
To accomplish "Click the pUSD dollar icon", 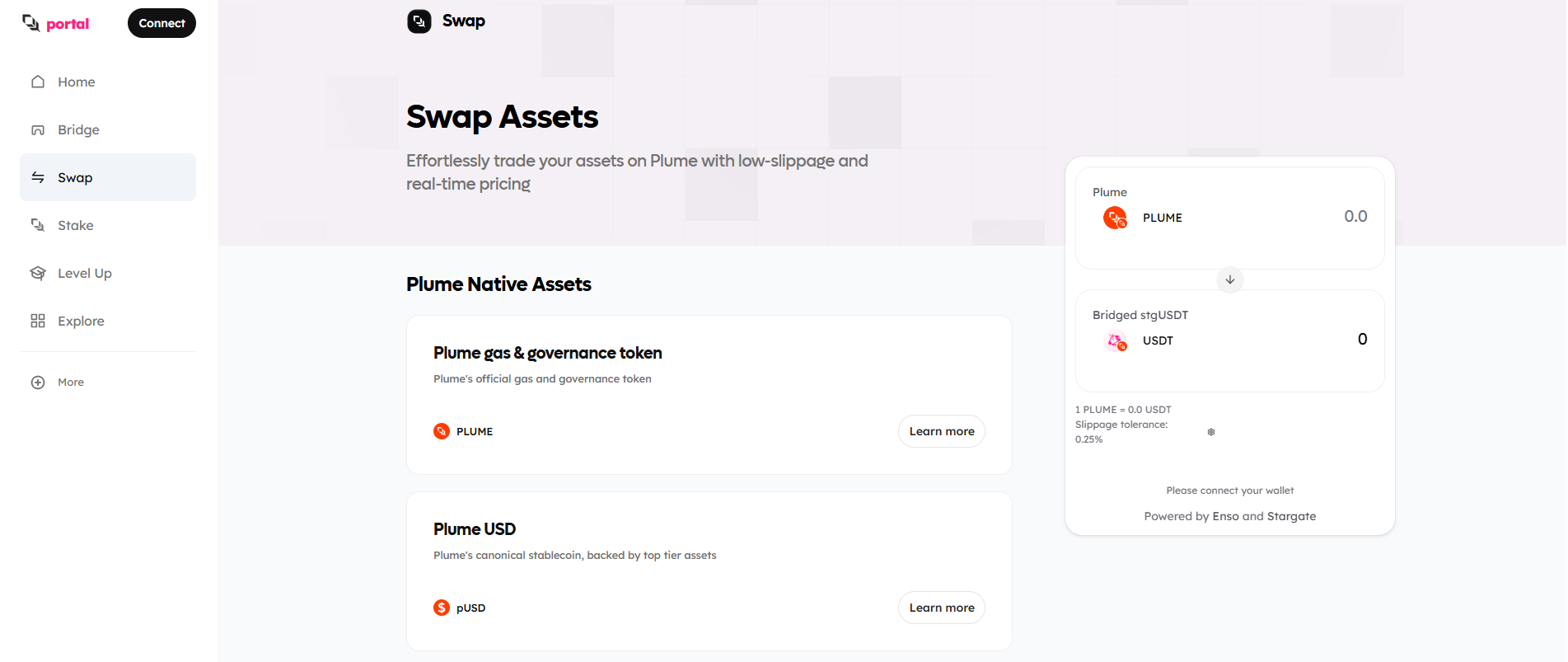I will point(442,608).
